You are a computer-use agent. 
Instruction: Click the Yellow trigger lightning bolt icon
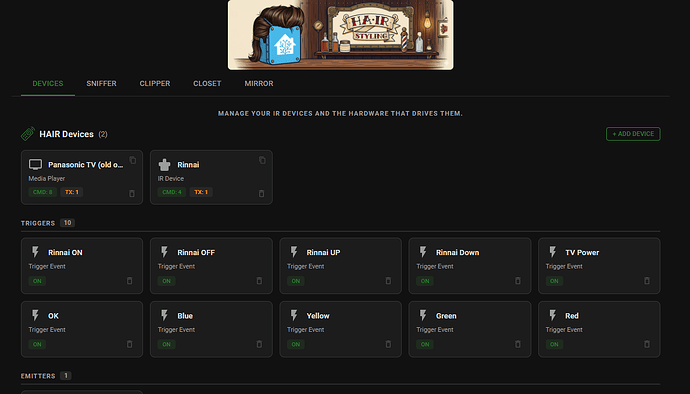pyautogui.click(x=294, y=315)
